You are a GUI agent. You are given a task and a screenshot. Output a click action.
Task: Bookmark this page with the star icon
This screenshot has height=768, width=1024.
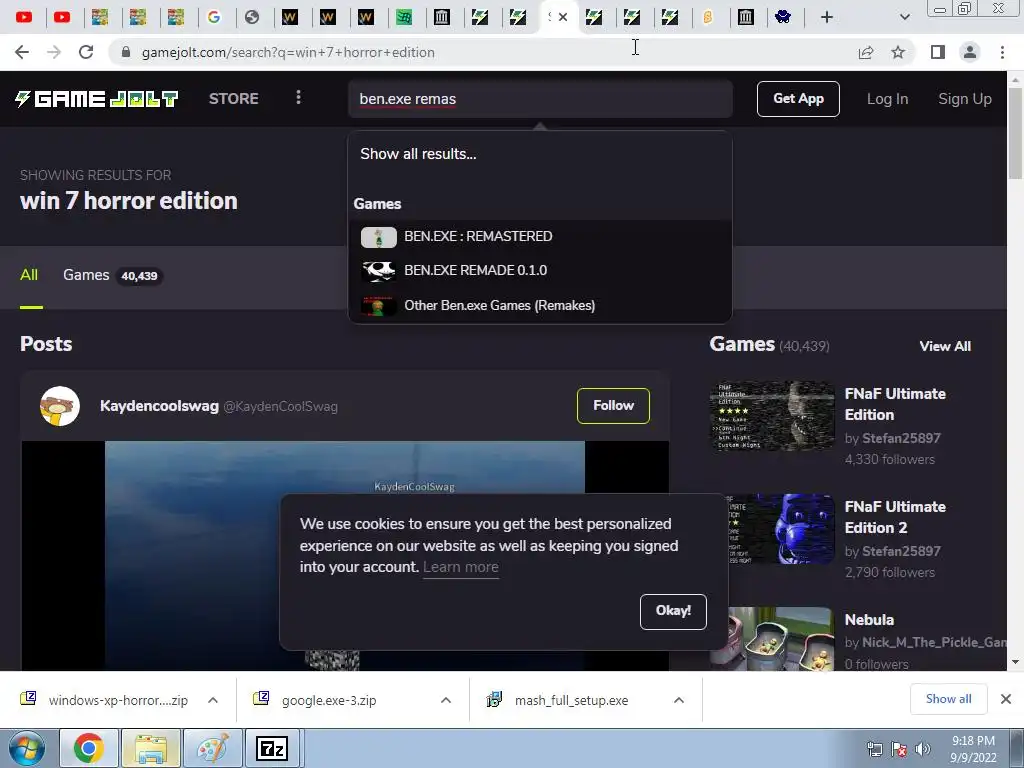click(x=898, y=52)
